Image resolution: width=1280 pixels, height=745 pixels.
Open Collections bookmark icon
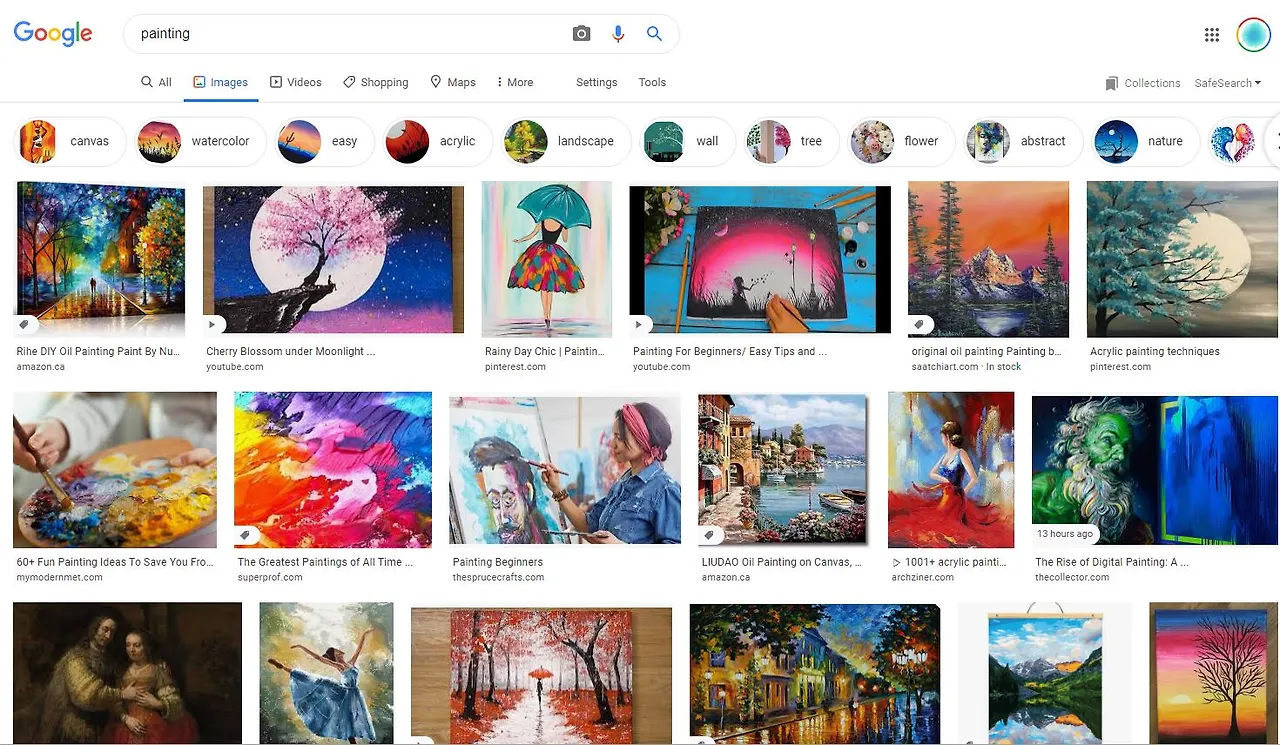click(x=1111, y=83)
